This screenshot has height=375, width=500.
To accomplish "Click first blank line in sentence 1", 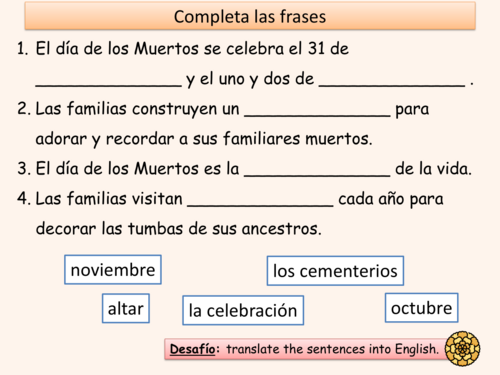I will pos(109,86).
